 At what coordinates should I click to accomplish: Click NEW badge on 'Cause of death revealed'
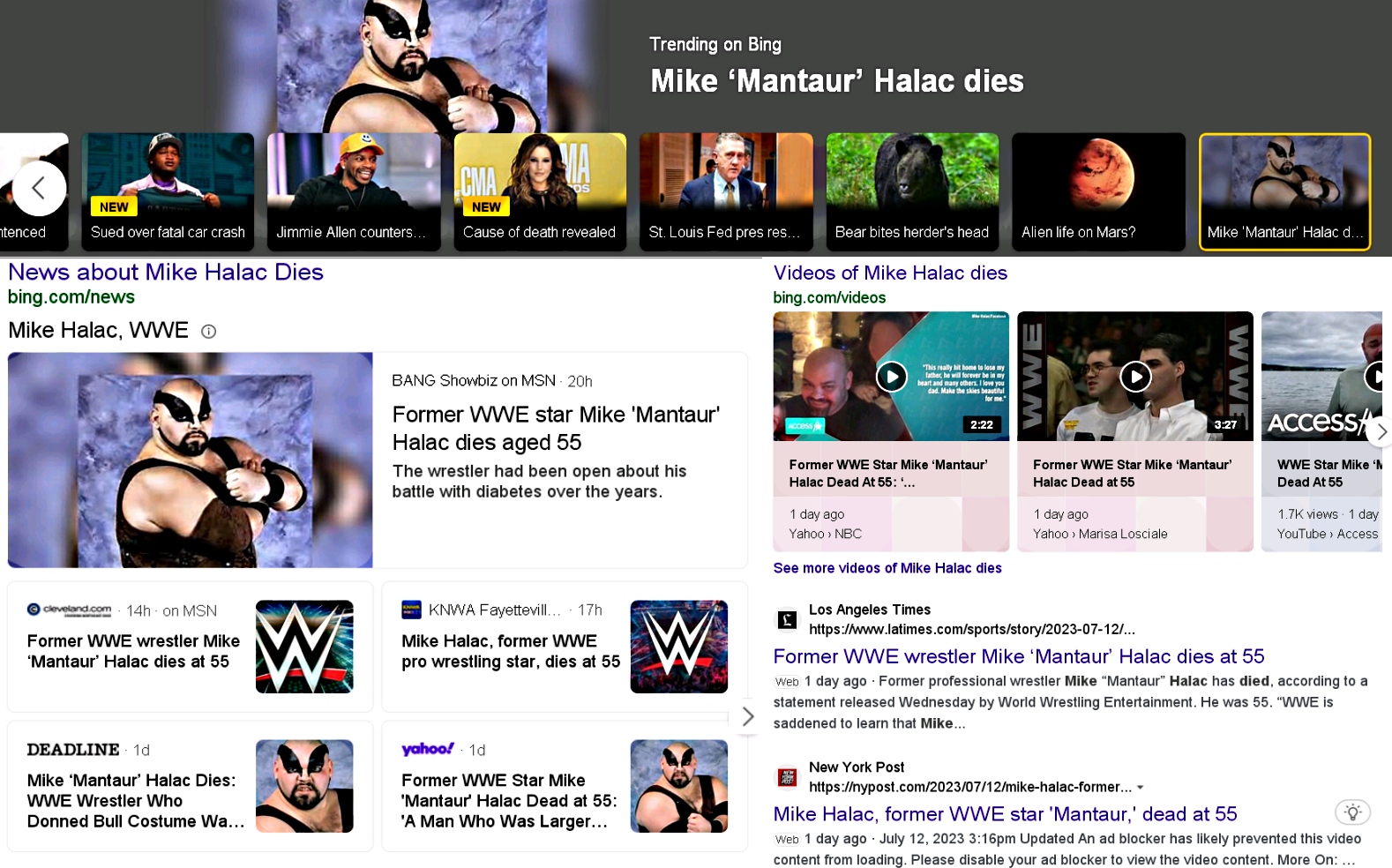click(486, 206)
